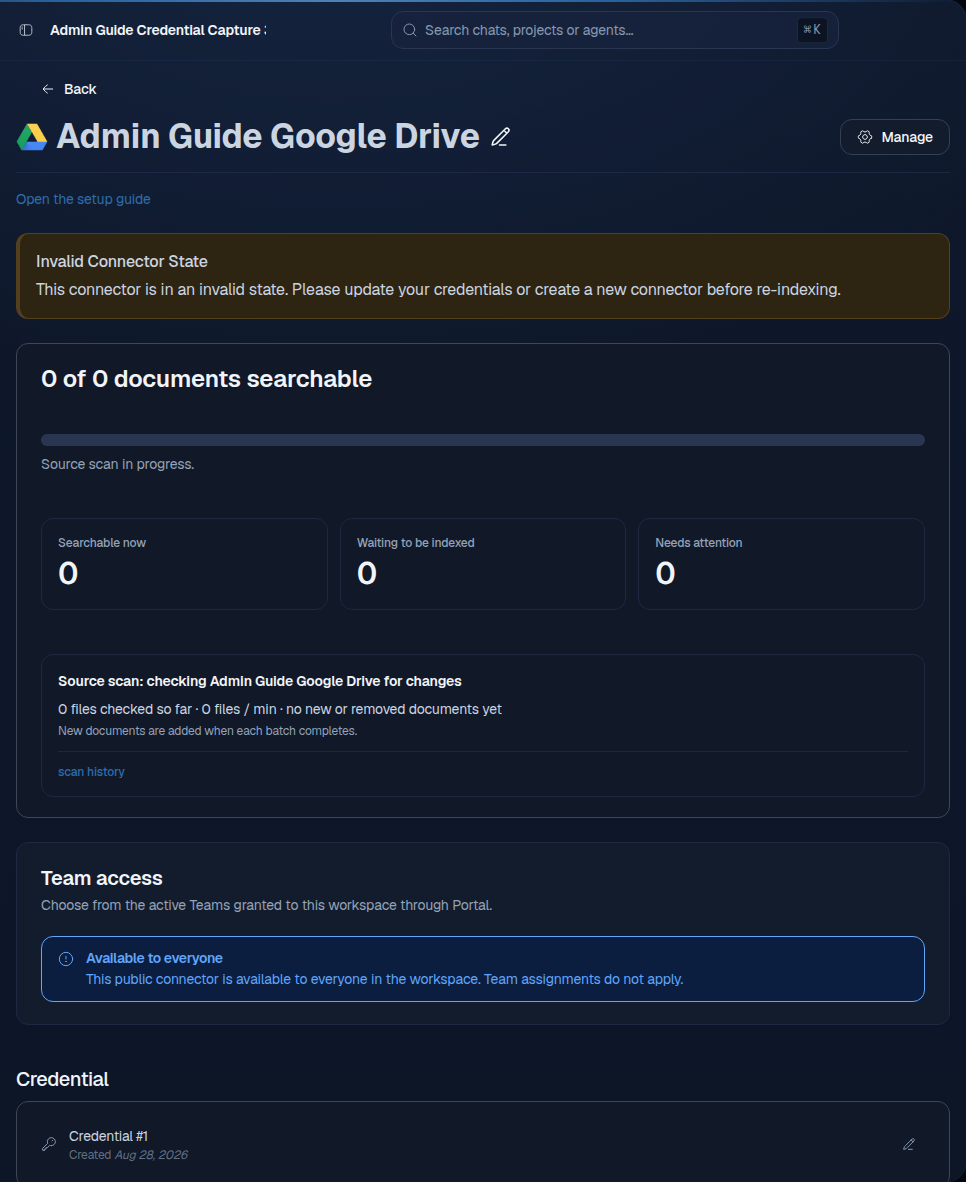Click the Source scan: checking Admin Guide line
966x1182 pixels.
point(259,681)
